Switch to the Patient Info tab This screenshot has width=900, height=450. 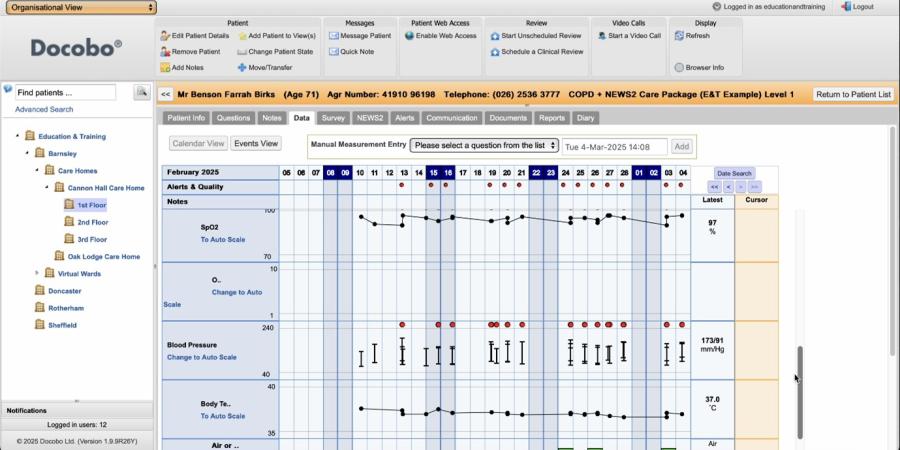tap(186, 118)
